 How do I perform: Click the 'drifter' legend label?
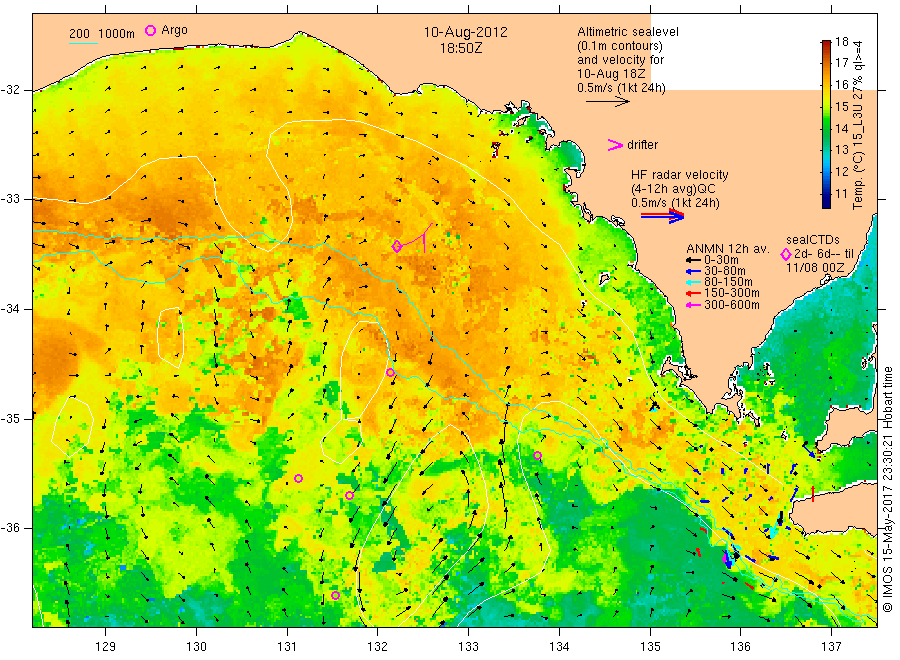point(642,145)
